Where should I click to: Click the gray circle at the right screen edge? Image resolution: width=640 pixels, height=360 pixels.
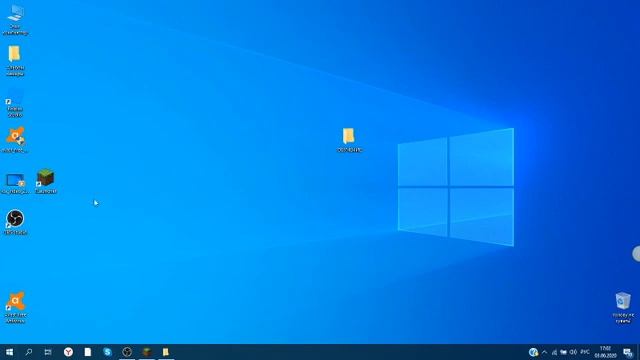[636, 253]
